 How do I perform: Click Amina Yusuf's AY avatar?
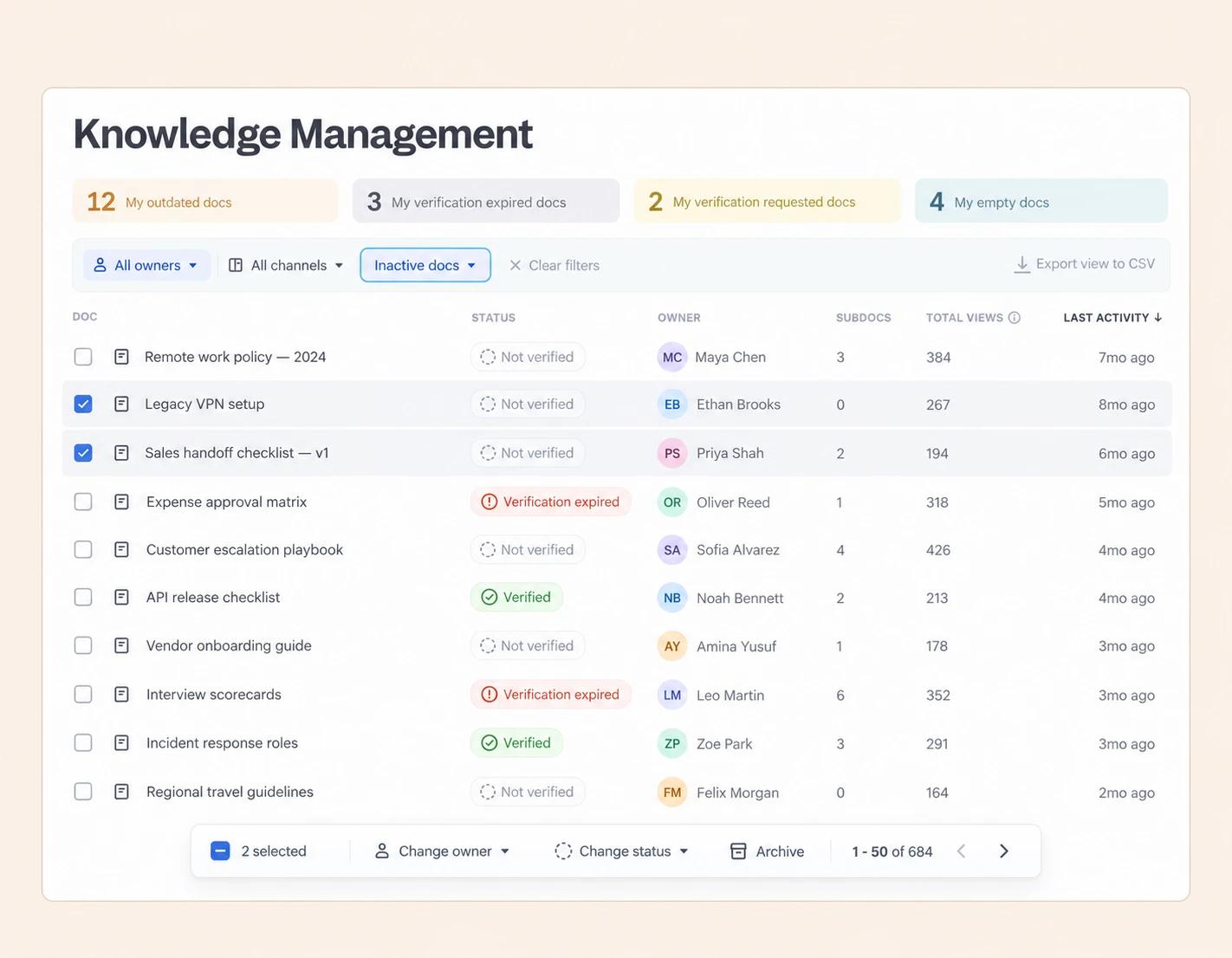click(x=672, y=646)
